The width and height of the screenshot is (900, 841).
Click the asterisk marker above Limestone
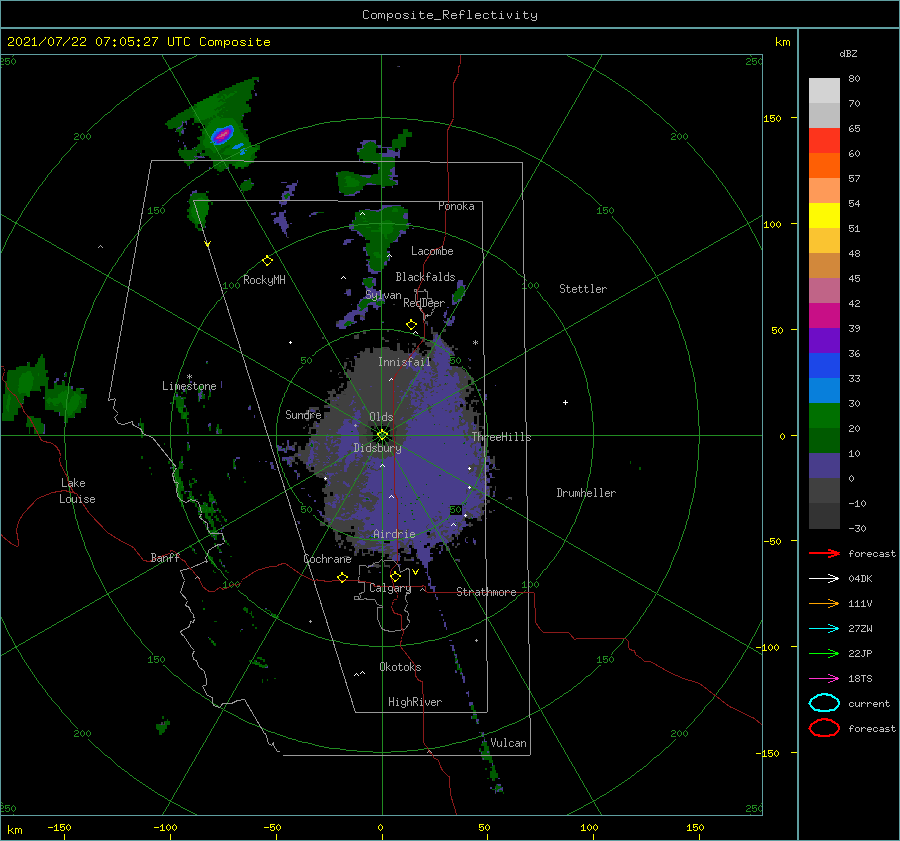[189, 377]
